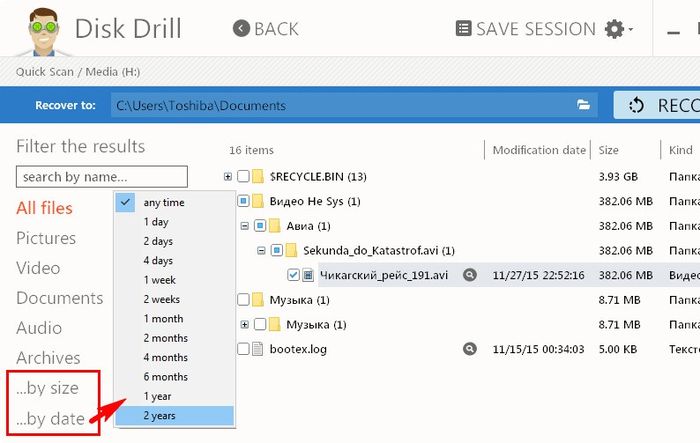Image resolution: width=700 pixels, height=443 pixels.
Task: Select the bootex.log file name
Action: 298,349
